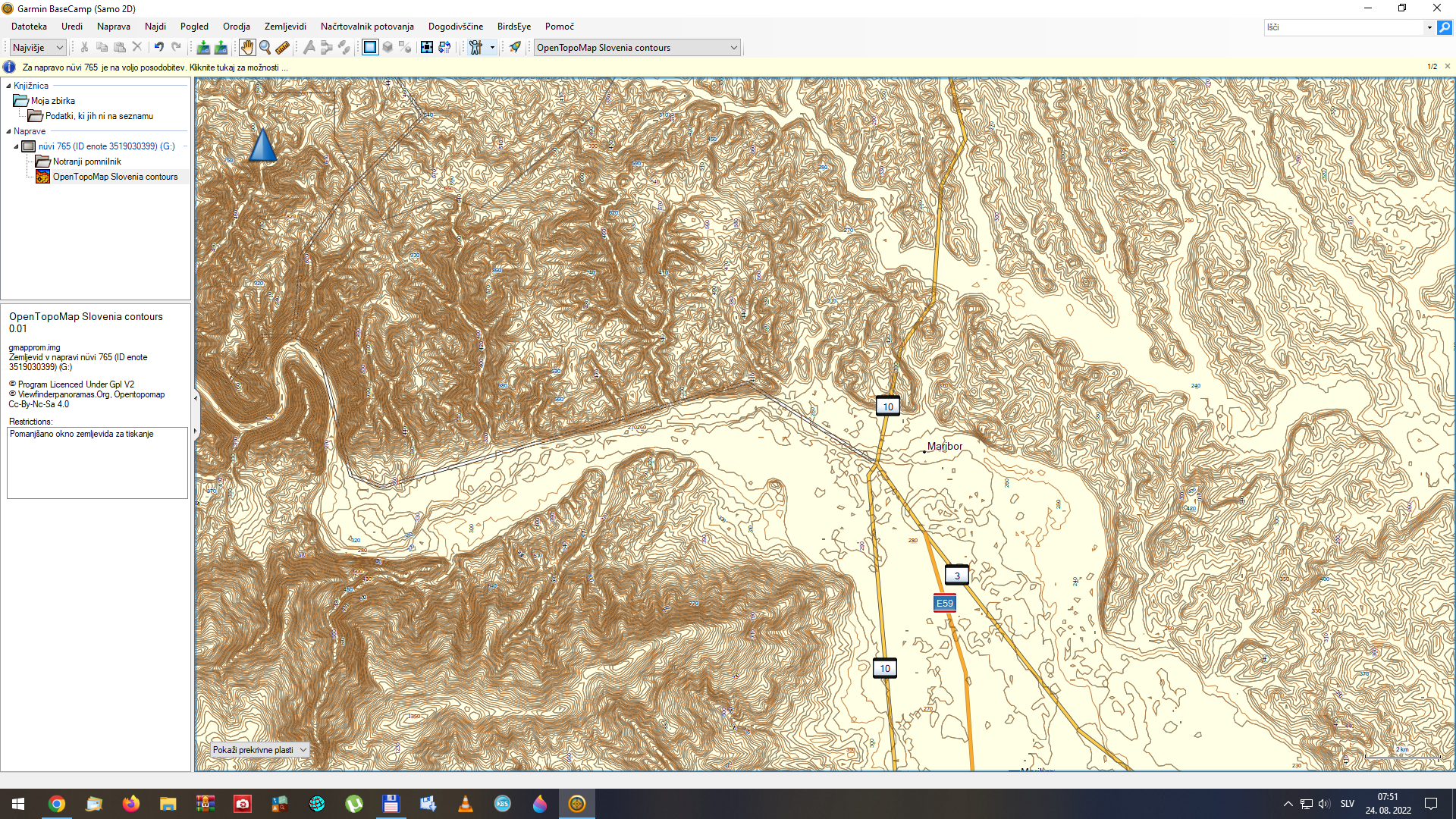Click the send-to-device icon

coord(203,47)
